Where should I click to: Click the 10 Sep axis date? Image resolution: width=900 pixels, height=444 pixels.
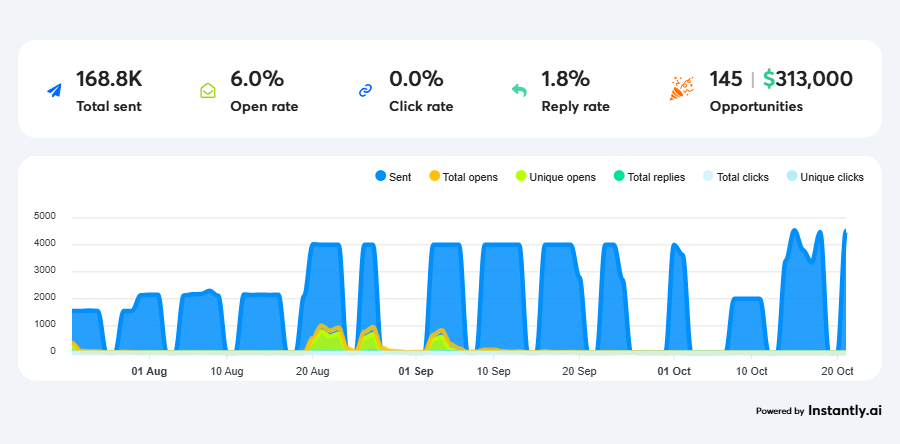[x=494, y=372]
